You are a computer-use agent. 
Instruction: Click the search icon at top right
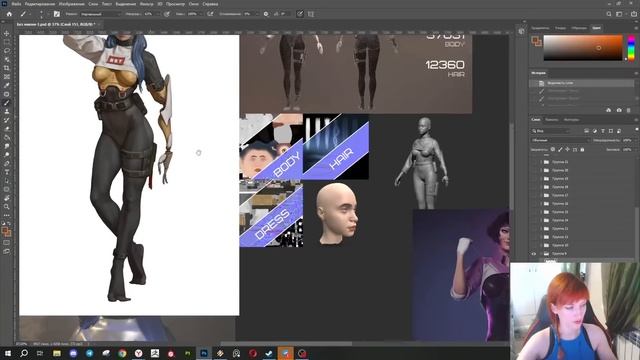pos(609,14)
